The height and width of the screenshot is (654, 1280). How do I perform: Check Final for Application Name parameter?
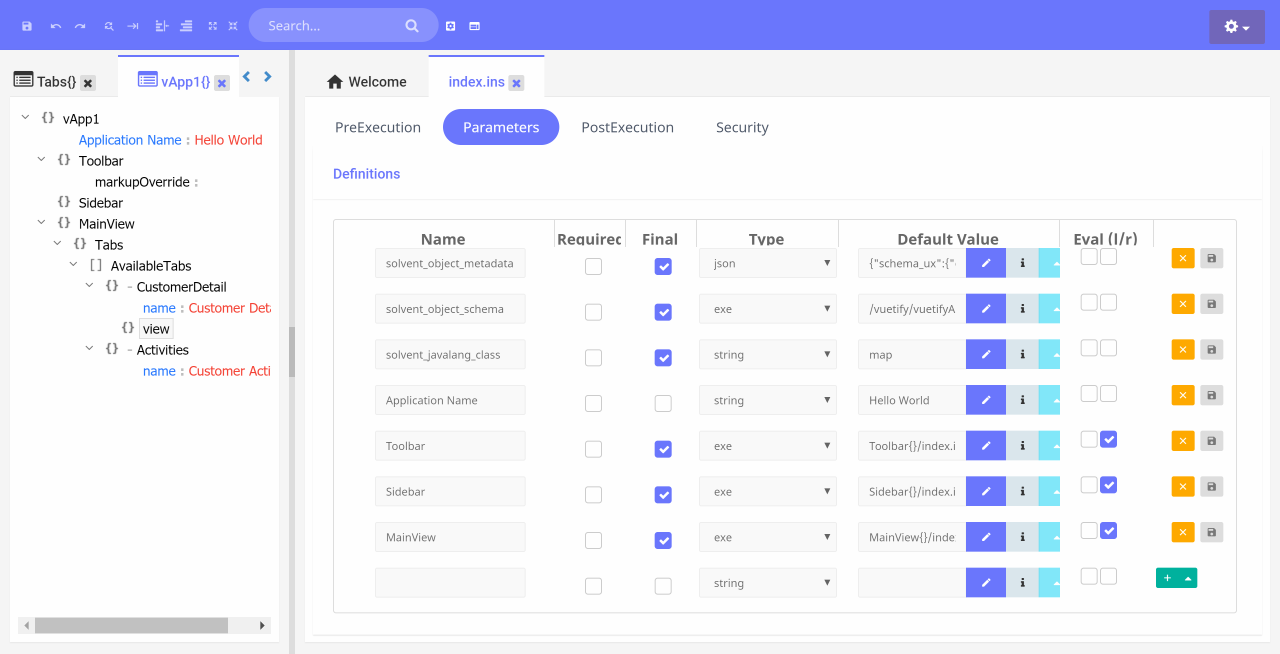click(x=663, y=403)
